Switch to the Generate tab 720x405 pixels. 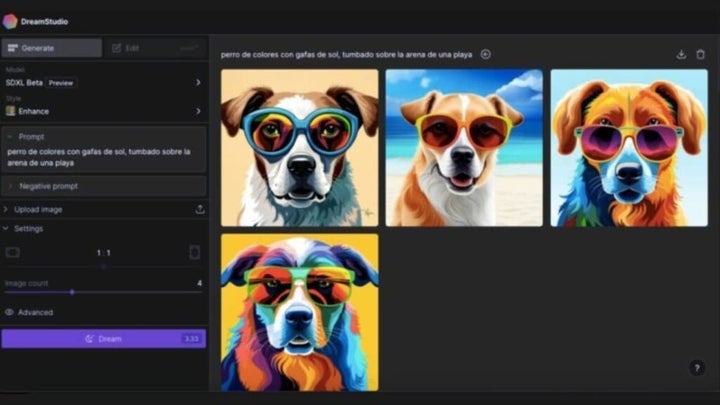pyautogui.click(x=52, y=48)
